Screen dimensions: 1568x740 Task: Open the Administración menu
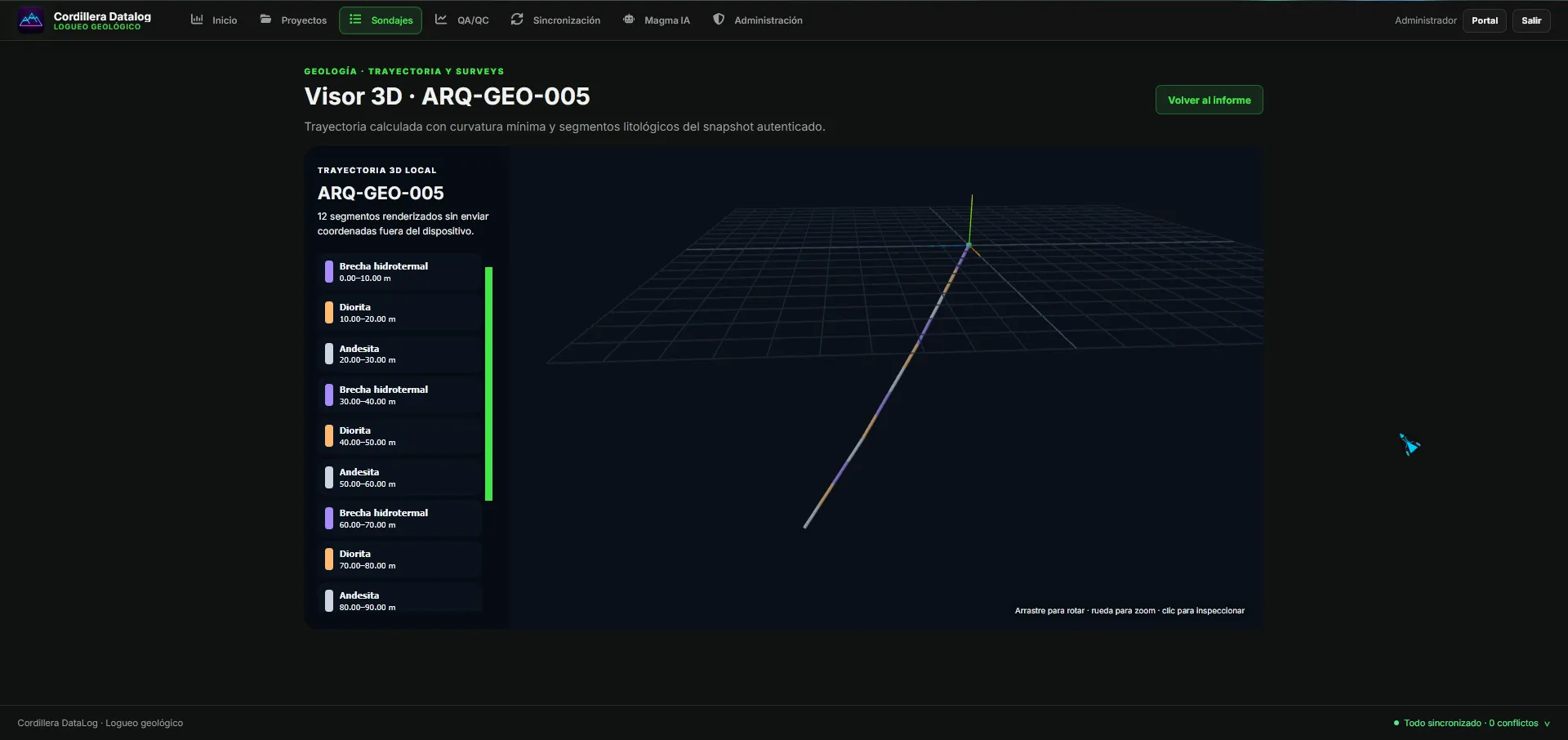pos(758,20)
